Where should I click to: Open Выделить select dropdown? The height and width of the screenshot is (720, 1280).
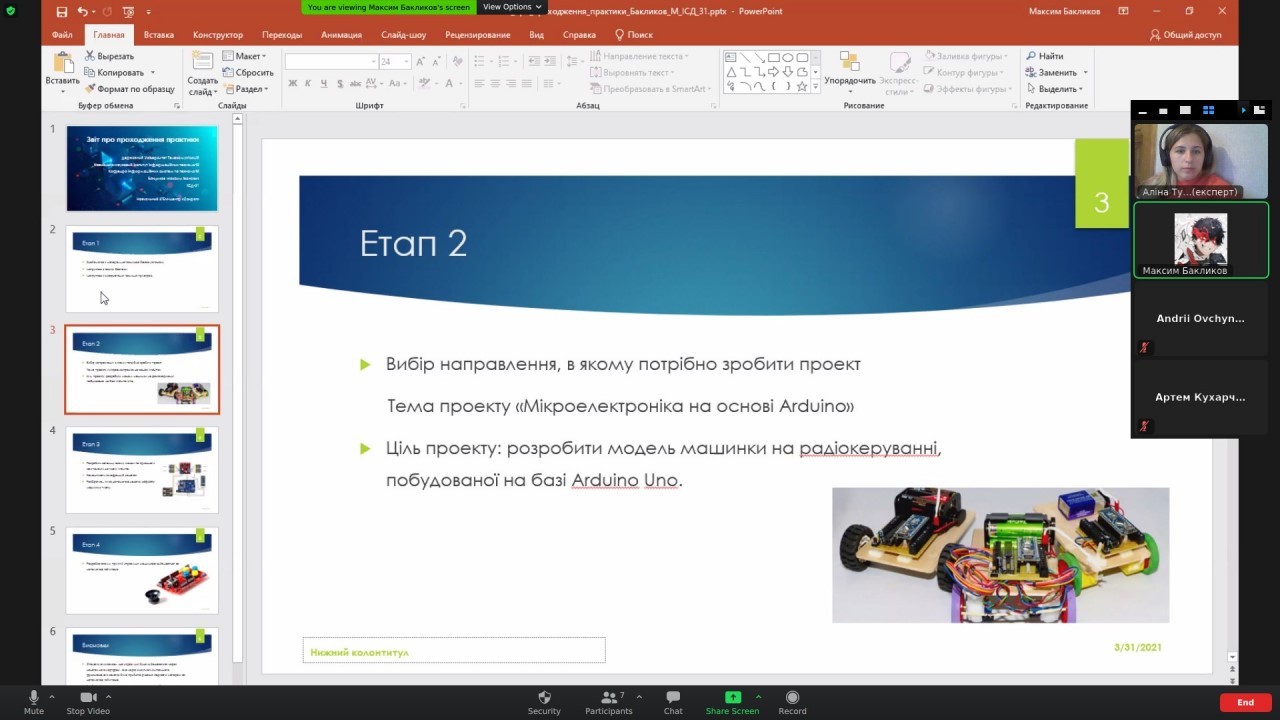pos(1056,88)
